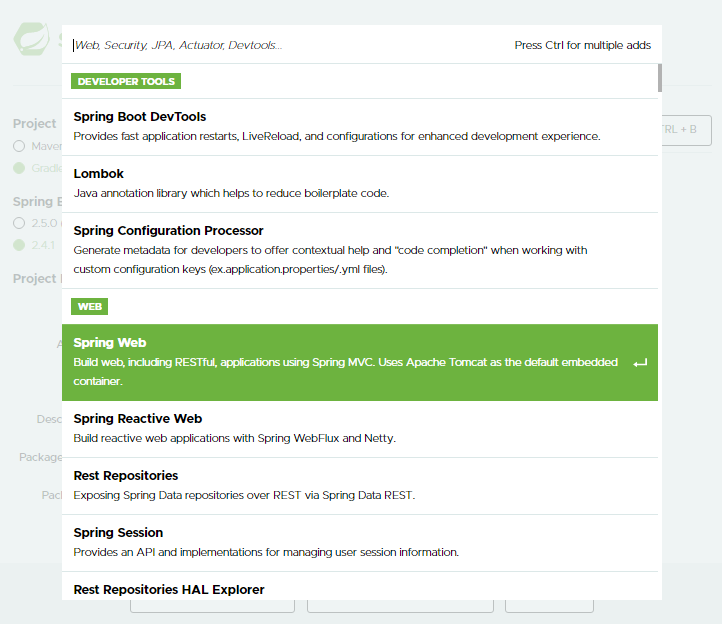722x624 pixels.
Task: Click the dependency list scrollbar thumb
Action: (660, 77)
